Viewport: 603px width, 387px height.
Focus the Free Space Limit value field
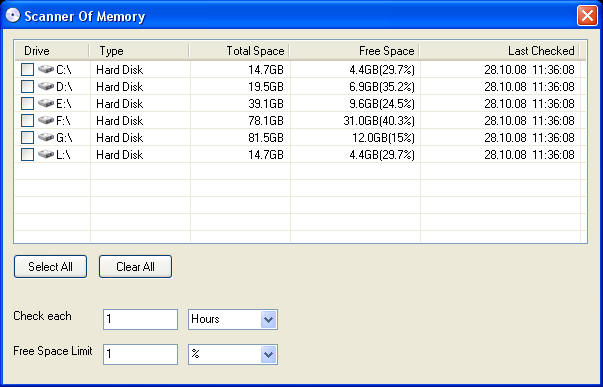tap(140, 354)
